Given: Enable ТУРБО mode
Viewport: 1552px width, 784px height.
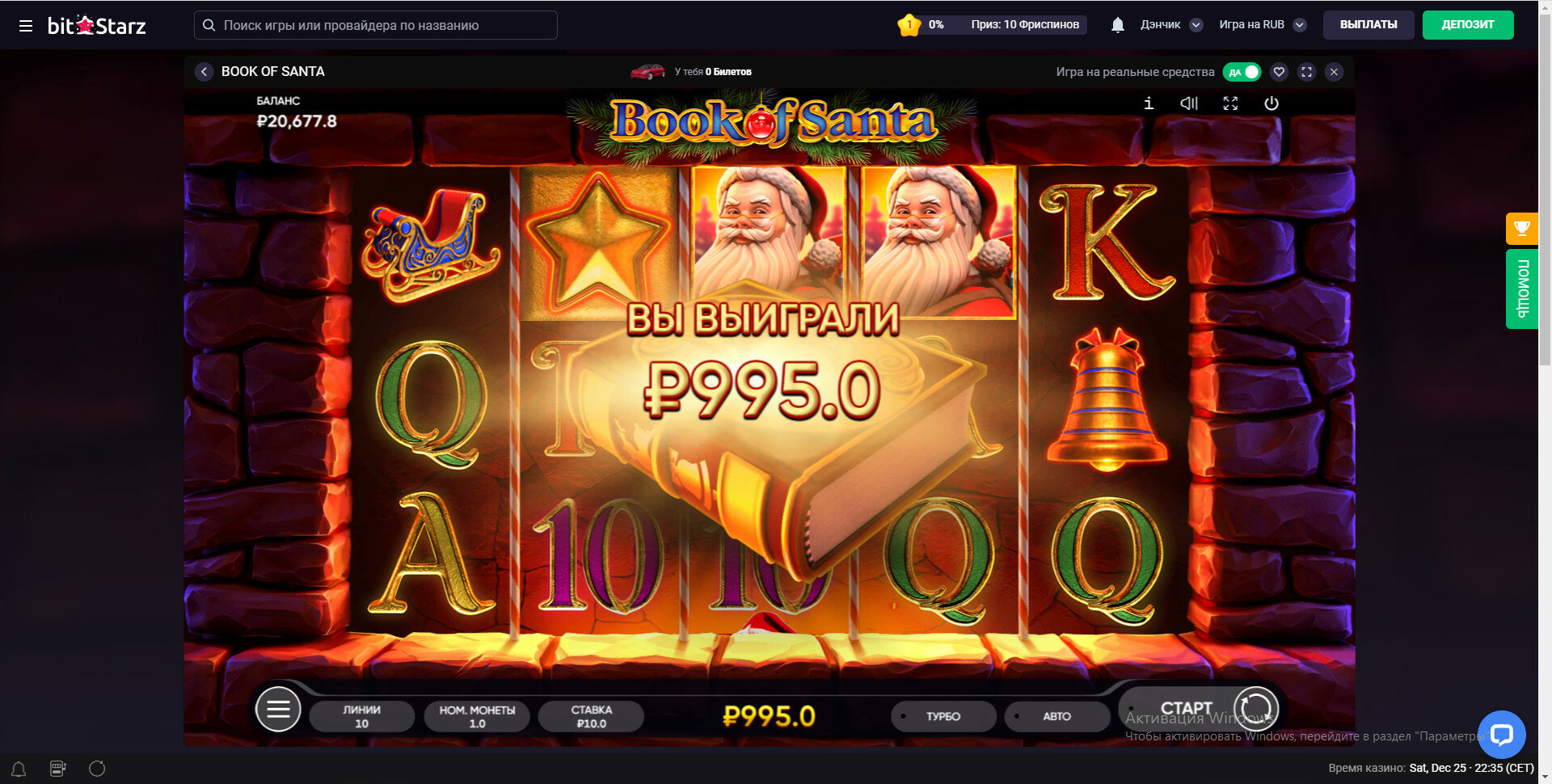Looking at the screenshot, I should point(943,716).
